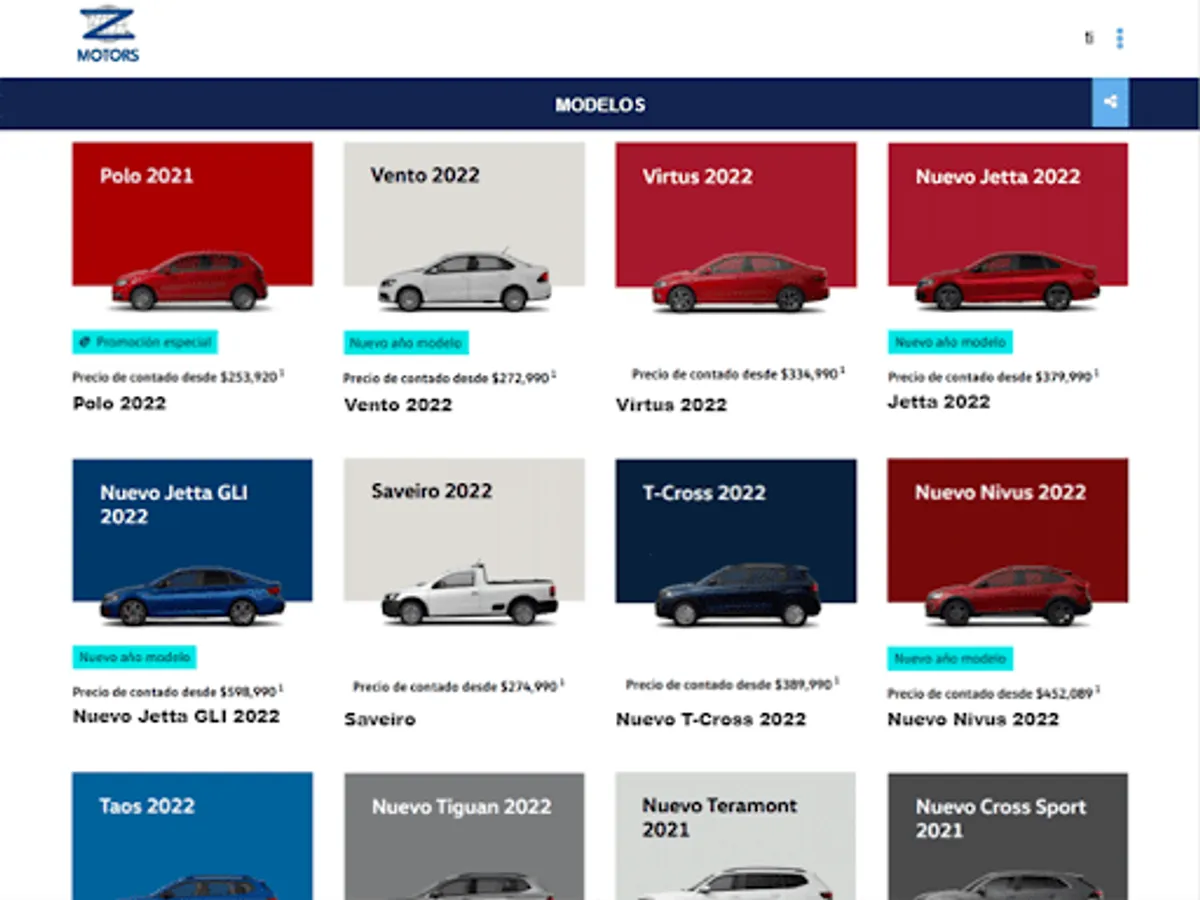
Task: Open the Nuevo Tiguan 2022 card
Action: tap(464, 836)
